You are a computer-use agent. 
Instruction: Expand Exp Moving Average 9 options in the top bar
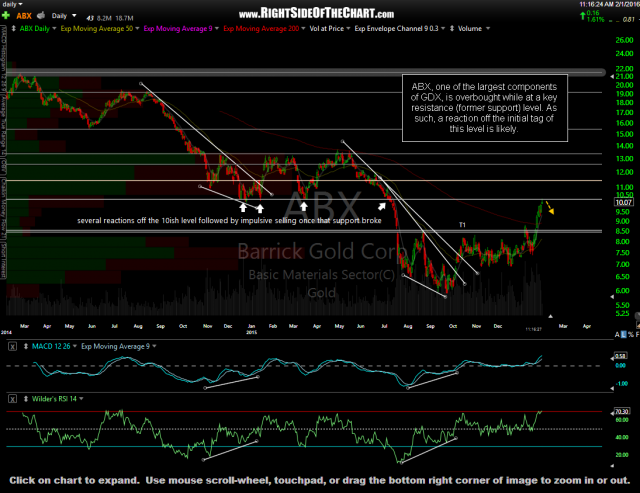click(217, 29)
